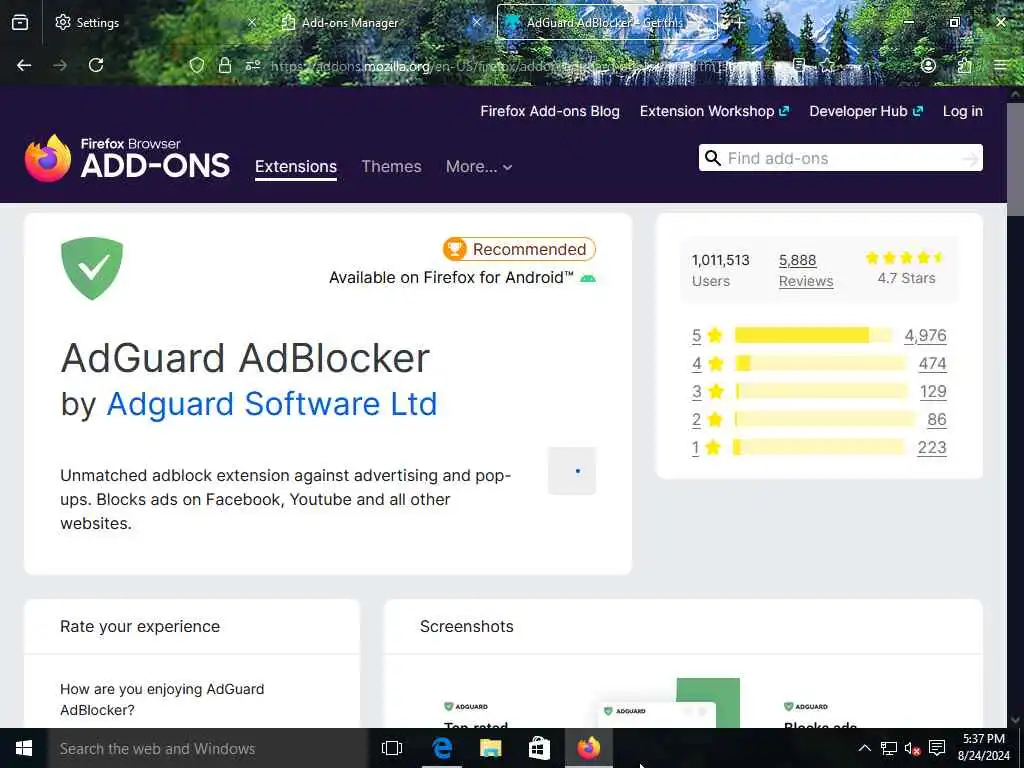Click the 86 two-star count

click(936, 420)
